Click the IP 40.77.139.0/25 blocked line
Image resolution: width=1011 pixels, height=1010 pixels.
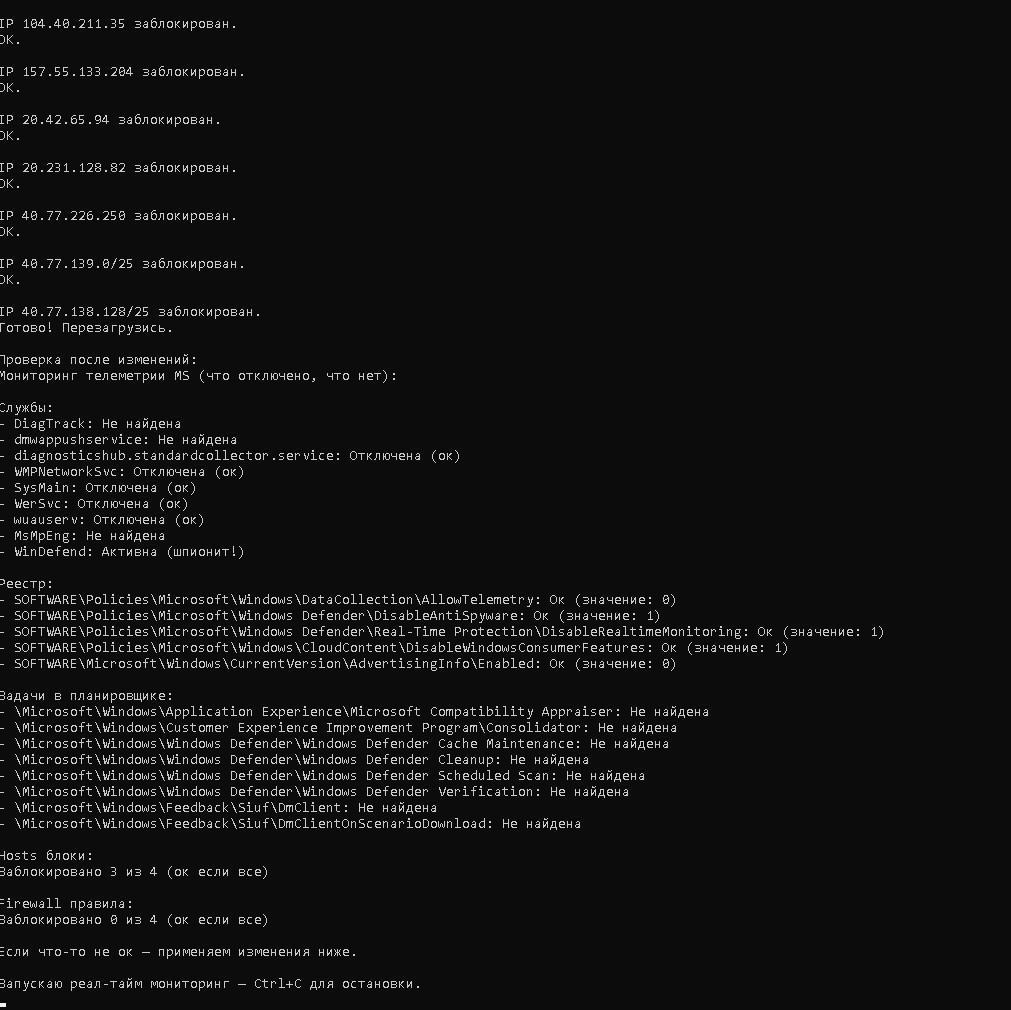coord(123,264)
